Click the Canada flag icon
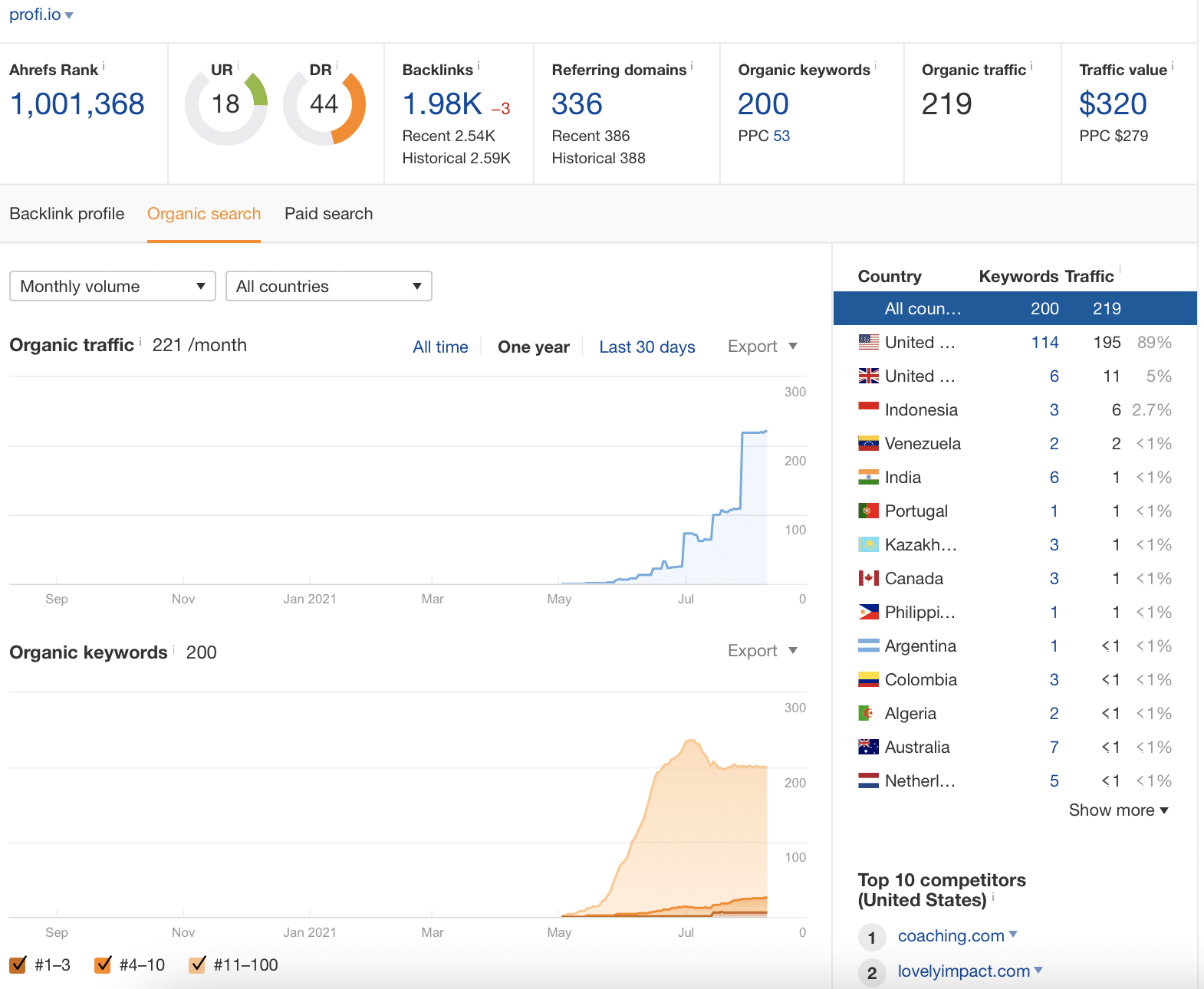Image resolution: width=1204 pixels, height=989 pixels. point(868,579)
